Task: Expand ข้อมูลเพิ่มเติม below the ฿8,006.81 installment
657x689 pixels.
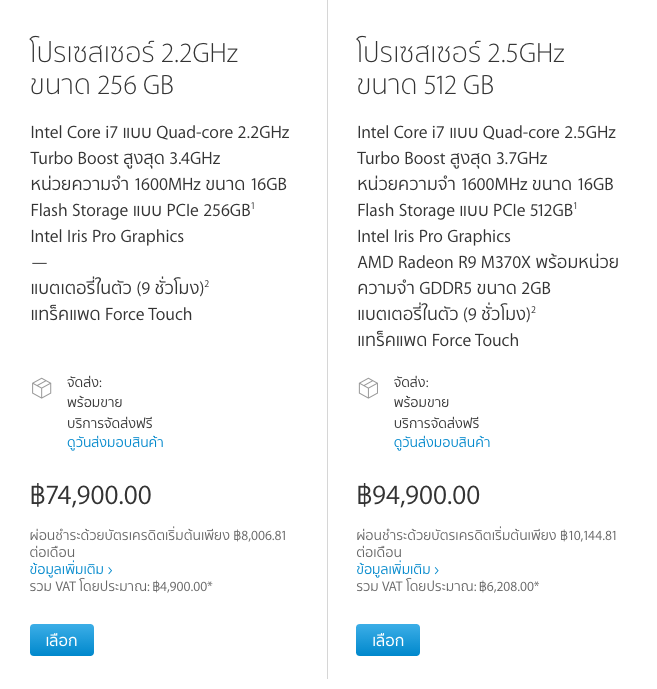Action: pos(71,569)
